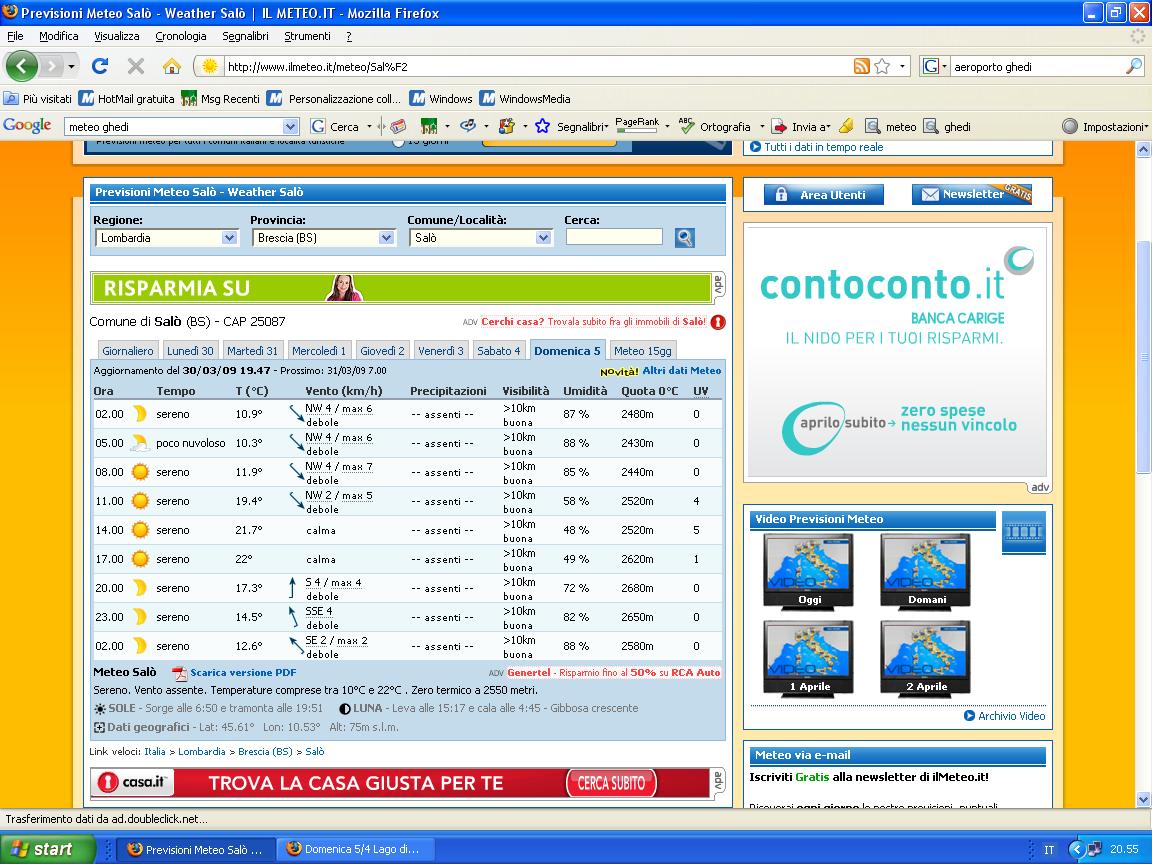Go to the Firefox home page
This screenshot has height=864, width=1152.
point(172,66)
